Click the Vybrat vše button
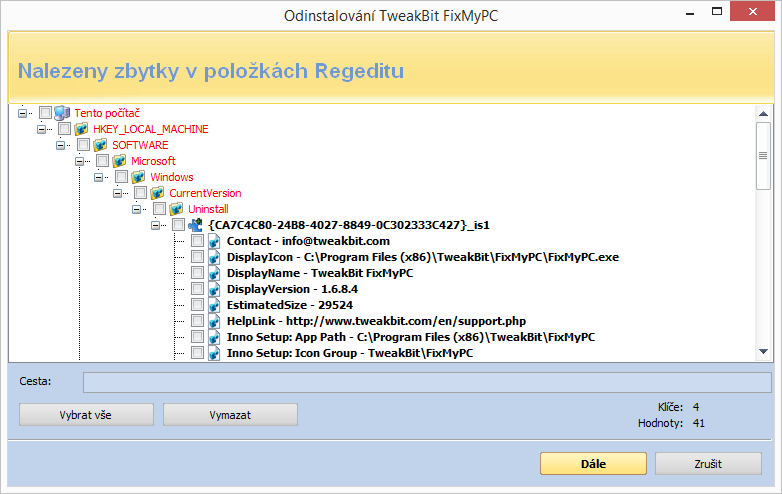 pyautogui.click(x=86, y=415)
